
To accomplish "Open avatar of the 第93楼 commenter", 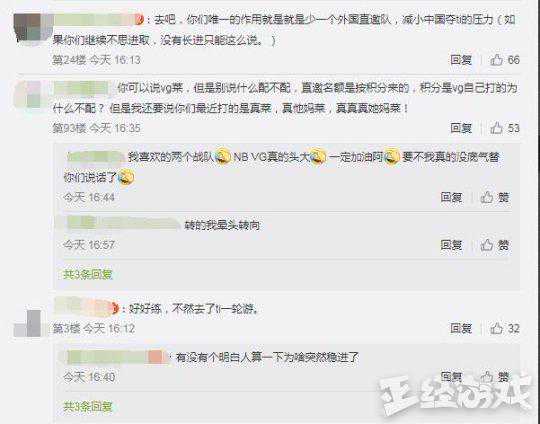I will (x=30, y=94).
